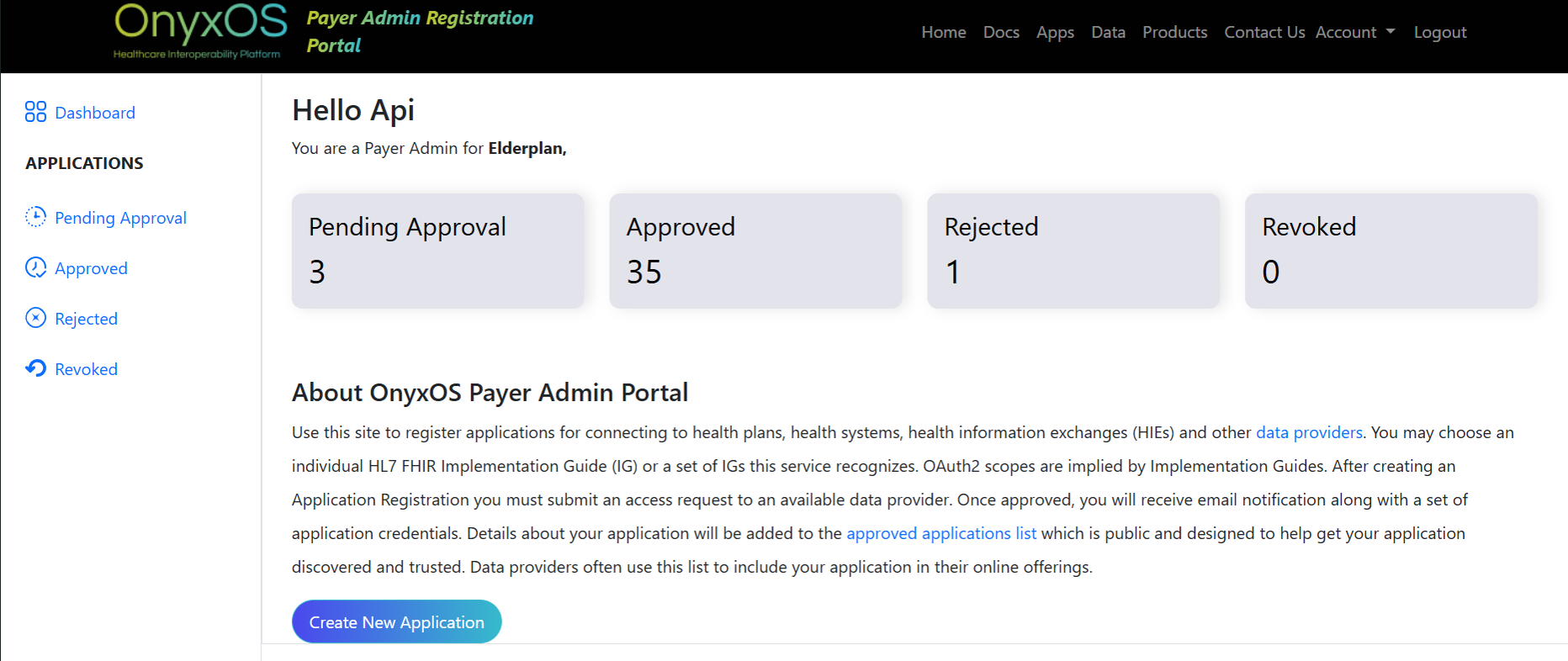Open the Home page from navbar

tap(943, 32)
